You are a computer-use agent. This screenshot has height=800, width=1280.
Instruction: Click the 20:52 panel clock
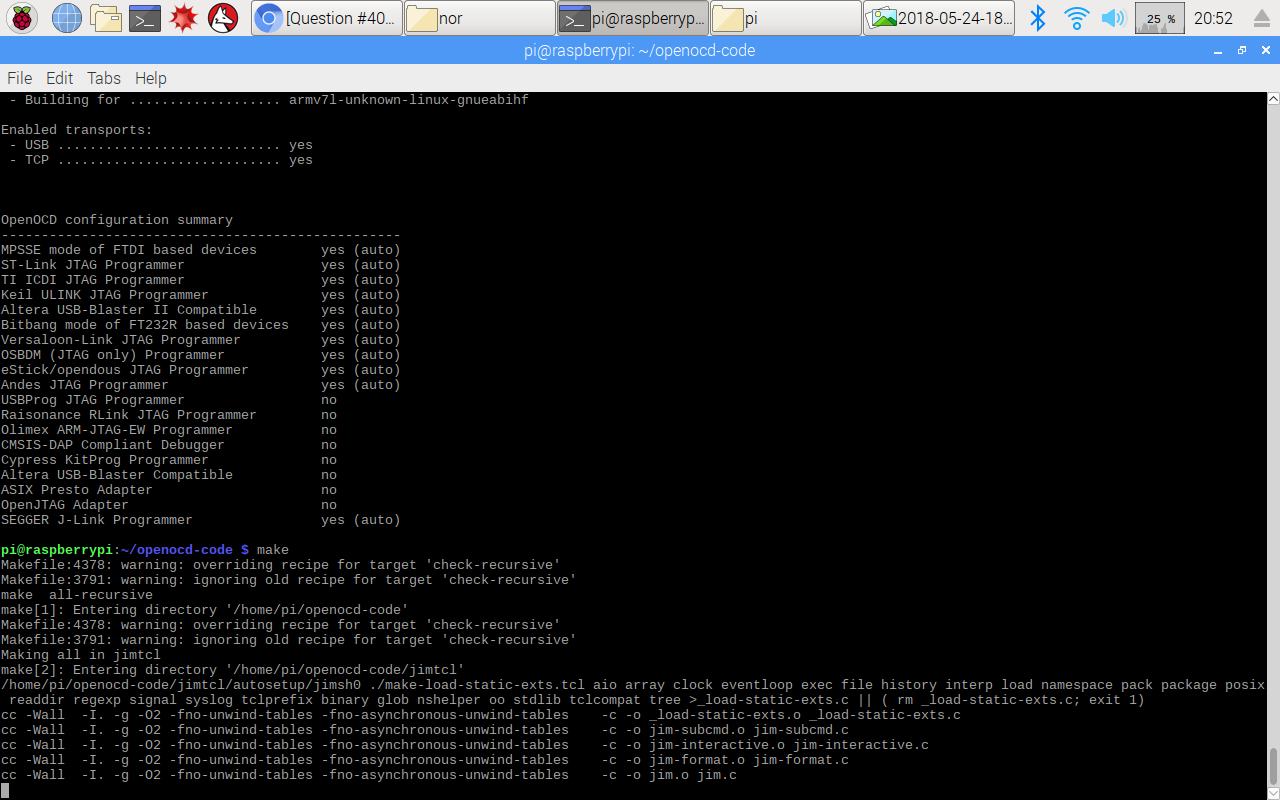[1213, 18]
